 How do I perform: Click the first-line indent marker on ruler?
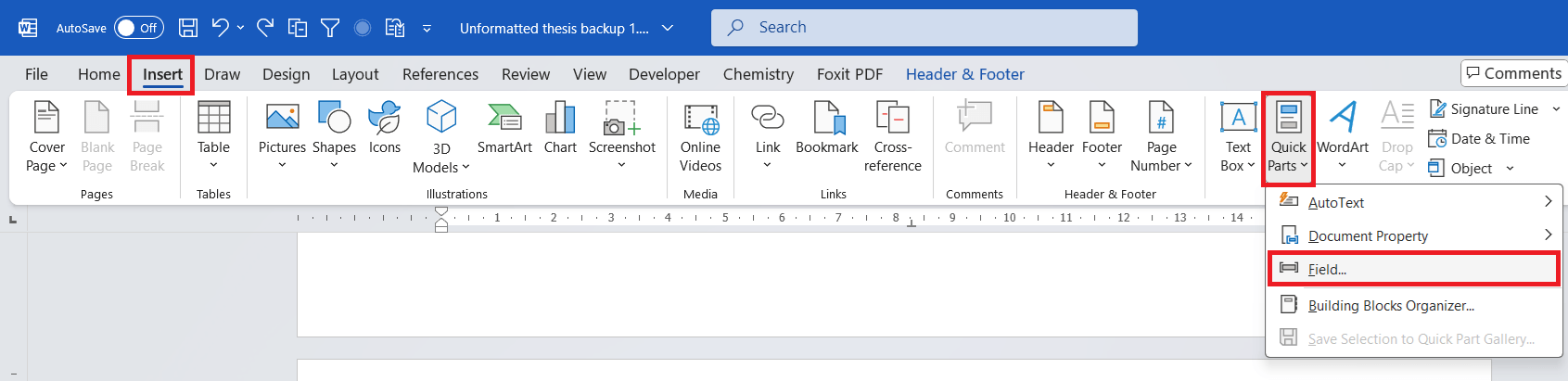pyautogui.click(x=441, y=211)
